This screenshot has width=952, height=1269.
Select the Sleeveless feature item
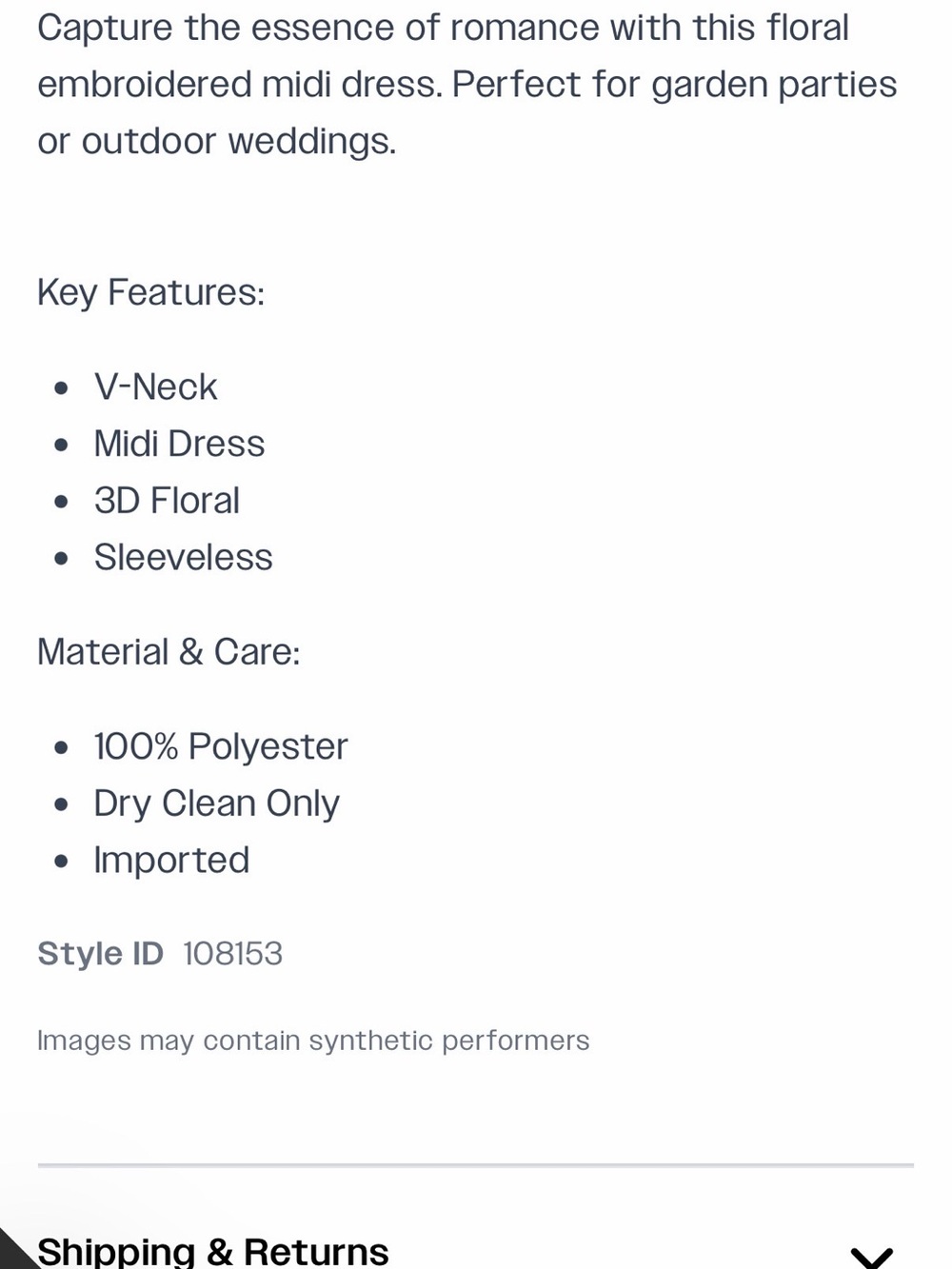tap(183, 558)
